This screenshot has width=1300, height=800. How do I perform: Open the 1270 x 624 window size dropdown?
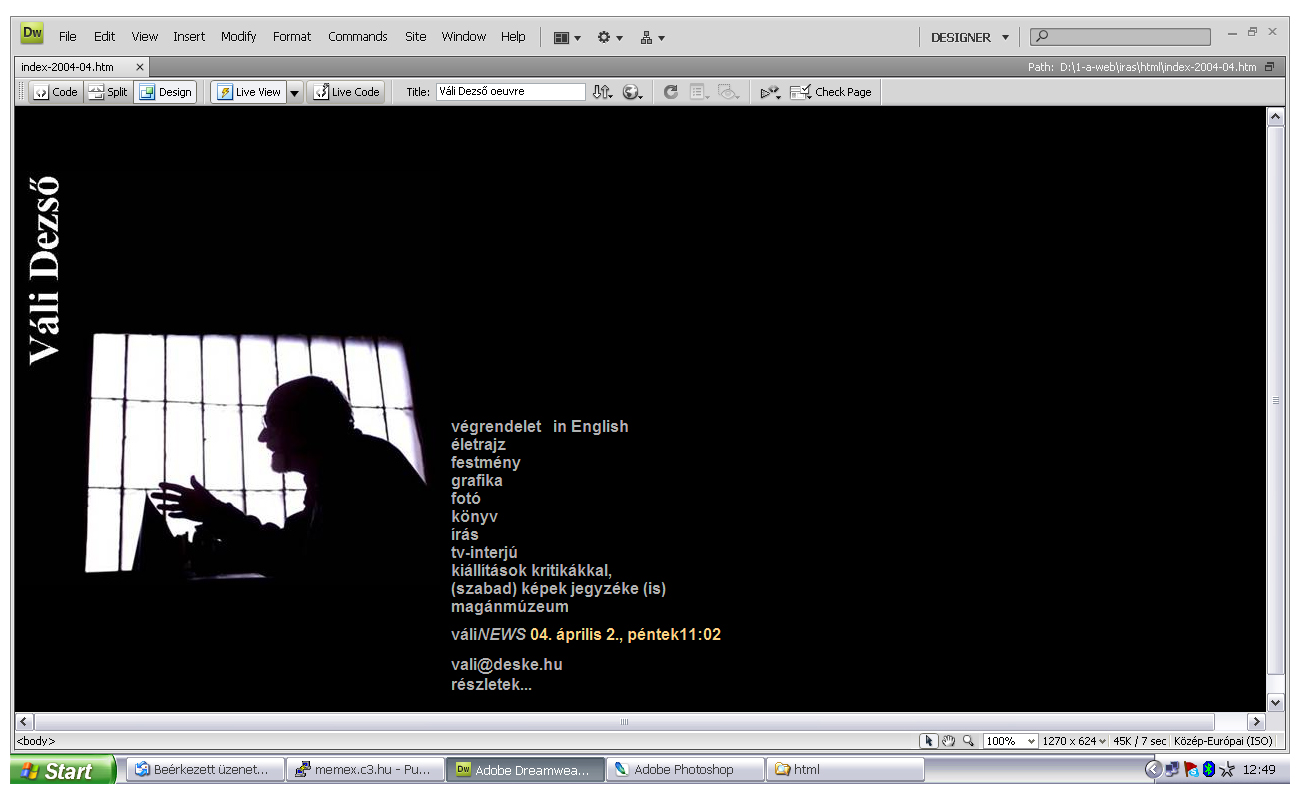point(1074,741)
